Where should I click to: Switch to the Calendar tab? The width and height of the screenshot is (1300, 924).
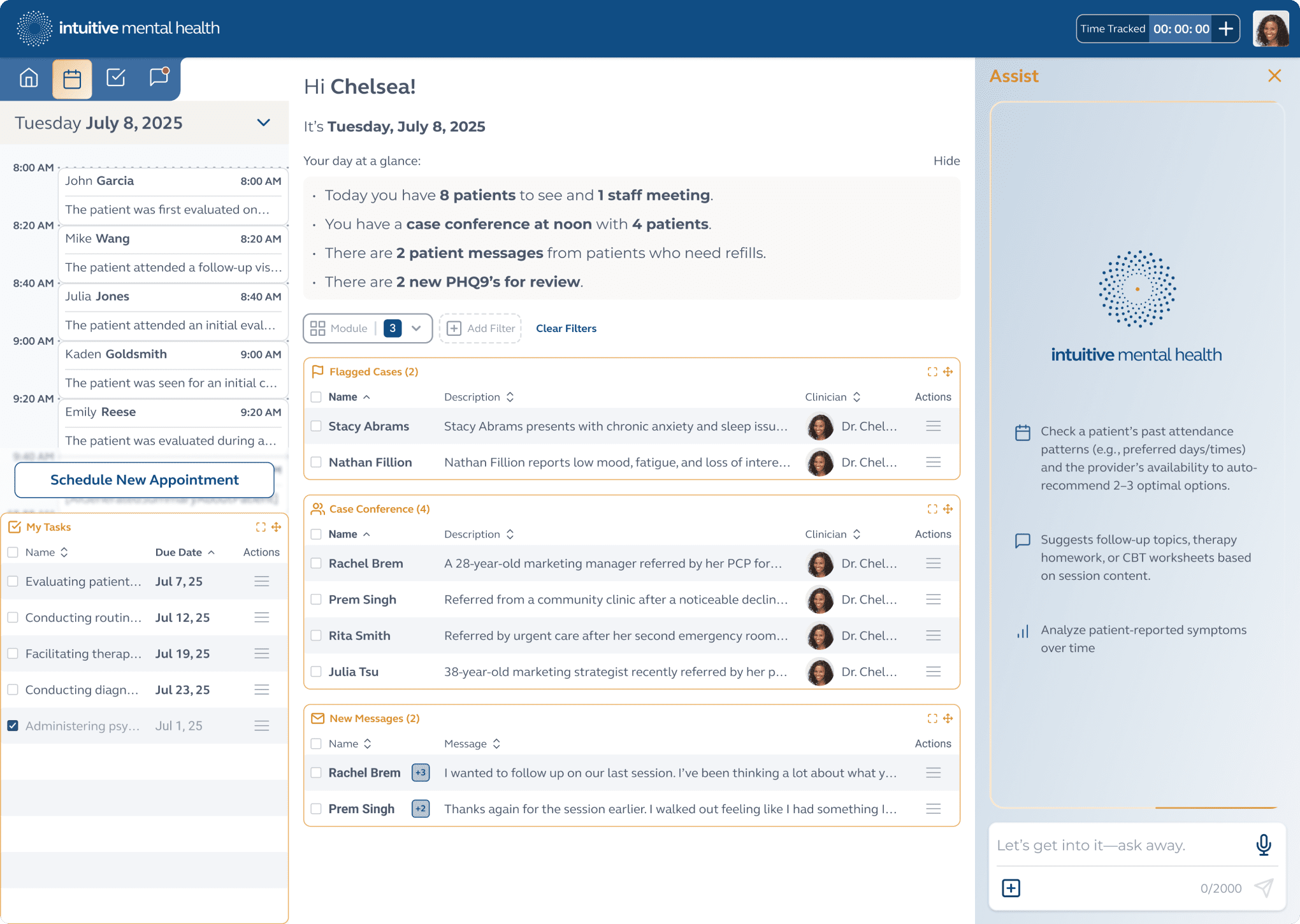(x=72, y=78)
